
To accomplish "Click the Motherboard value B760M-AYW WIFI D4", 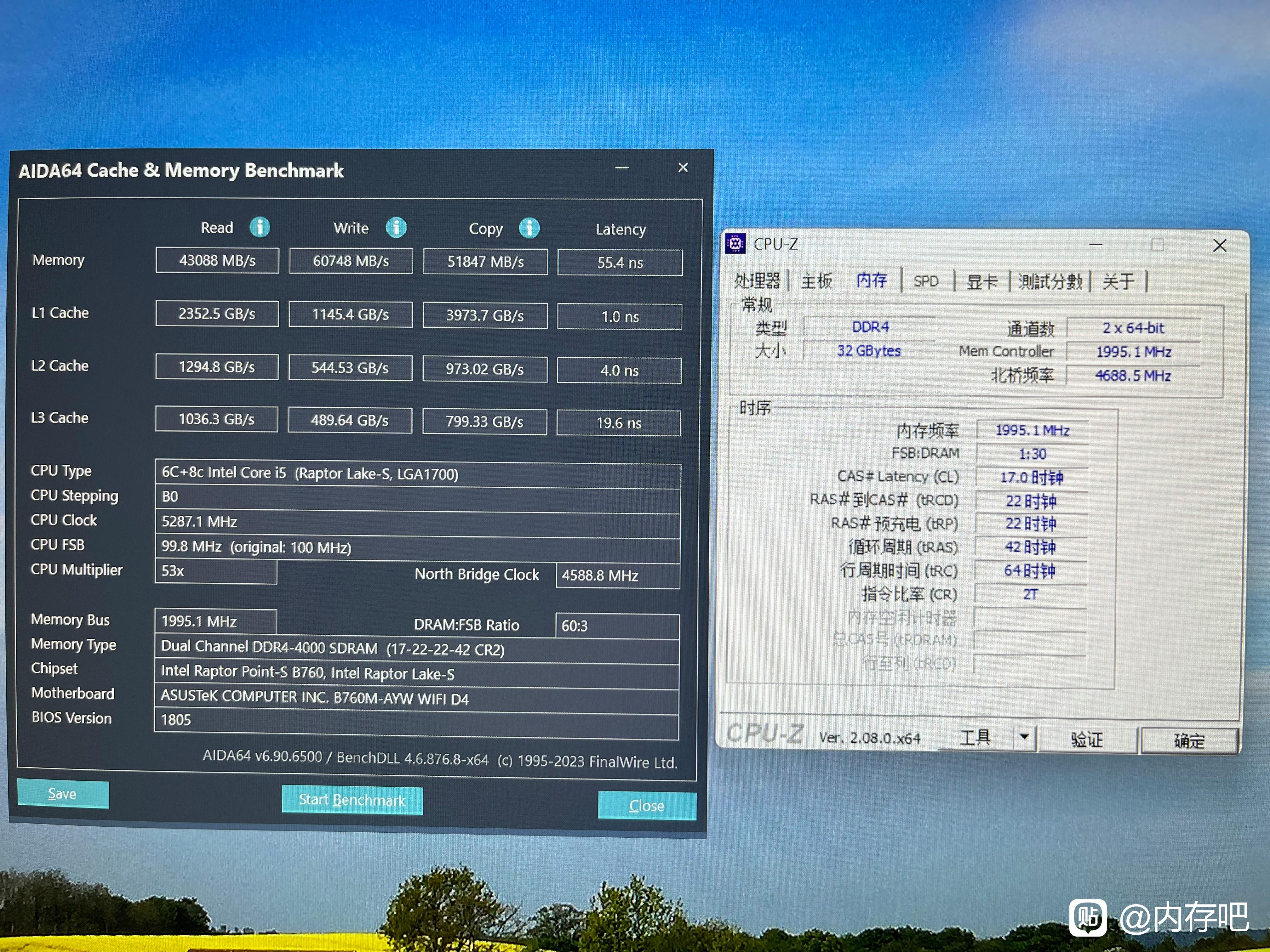I will click(416, 698).
